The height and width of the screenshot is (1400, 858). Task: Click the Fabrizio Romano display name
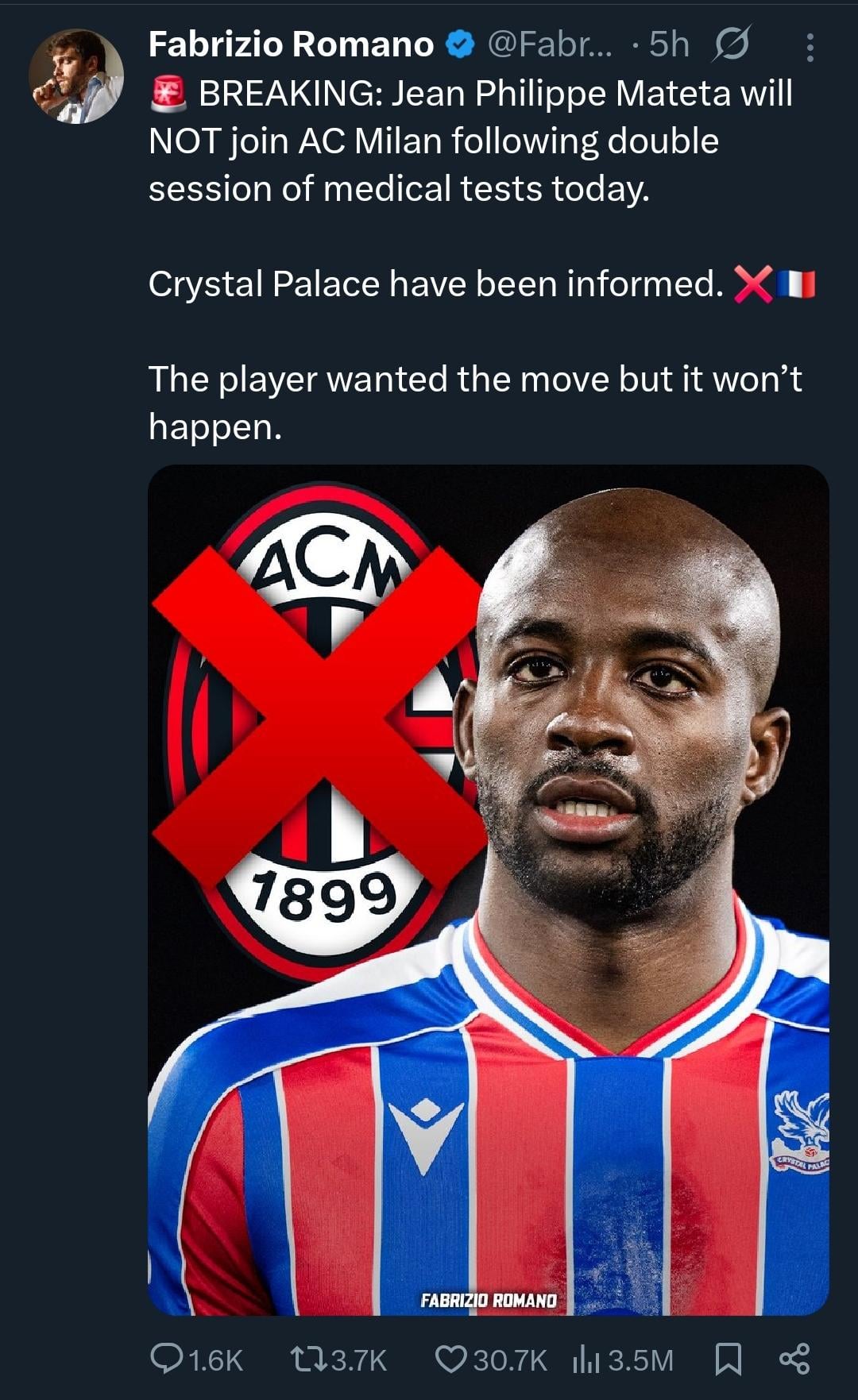291,44
